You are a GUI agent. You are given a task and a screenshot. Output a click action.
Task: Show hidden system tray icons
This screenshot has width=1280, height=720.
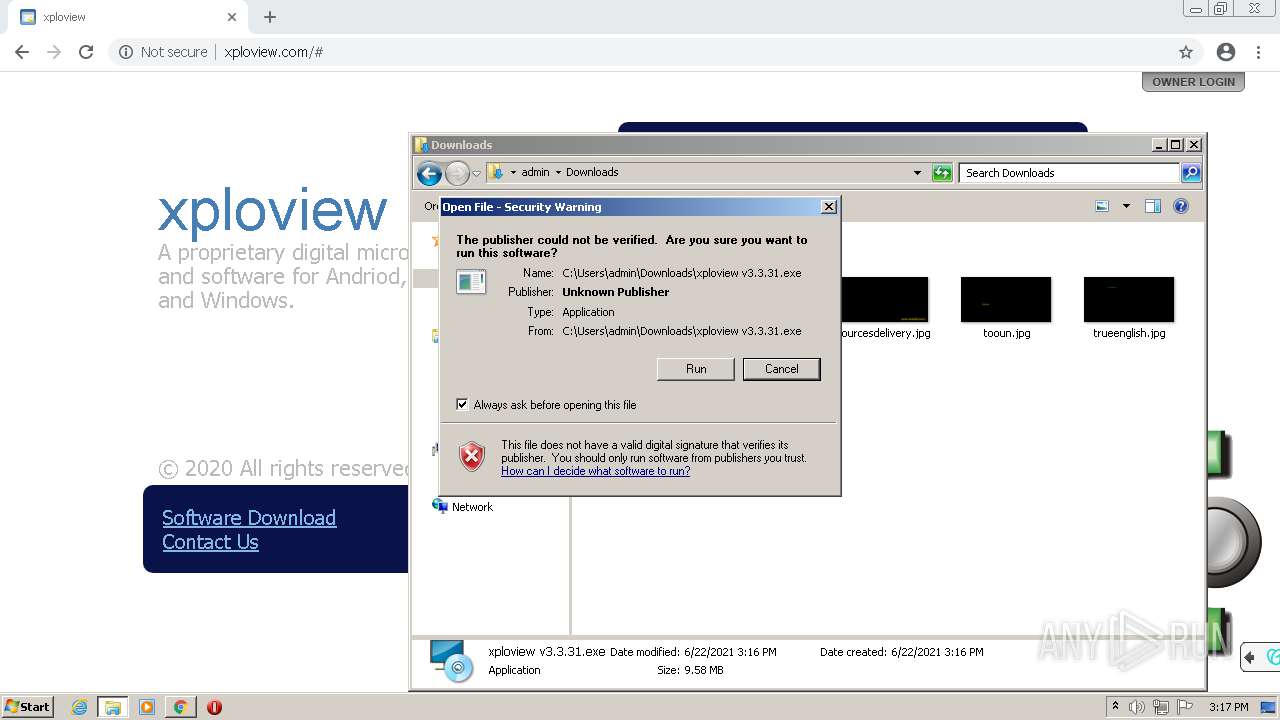tap(1116, 707)
